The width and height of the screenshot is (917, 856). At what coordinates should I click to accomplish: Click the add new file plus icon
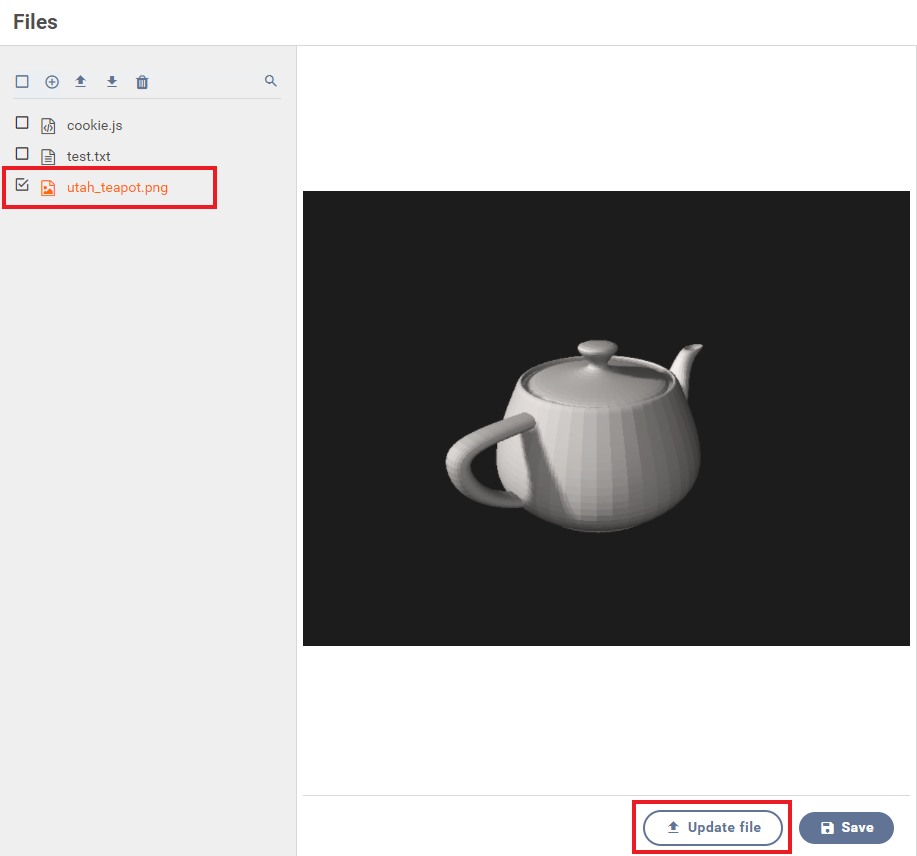52,82
